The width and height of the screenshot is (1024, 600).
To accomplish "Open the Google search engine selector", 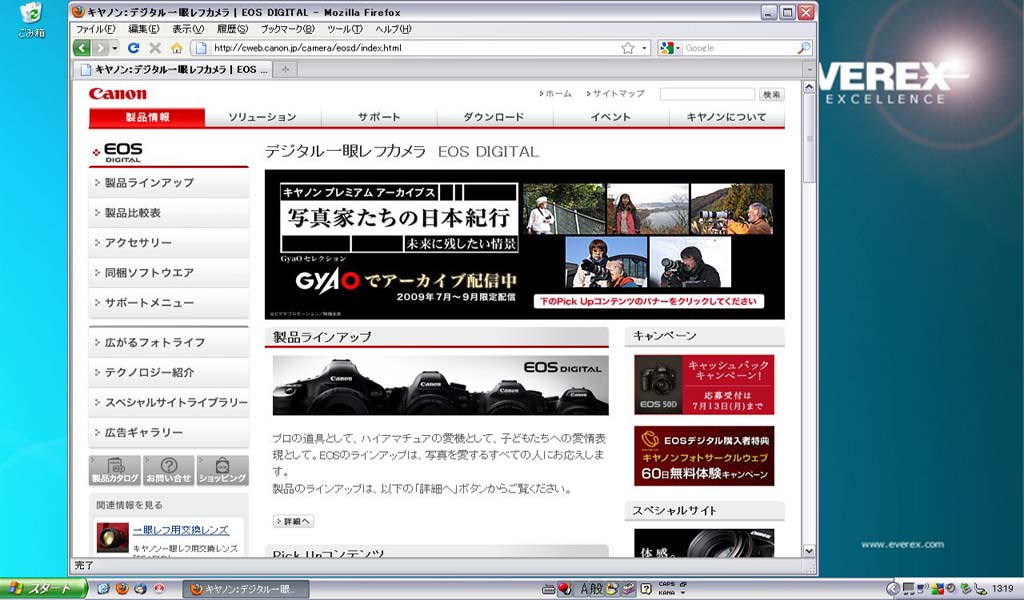I will pyautogui.click(x=669, y=48).
